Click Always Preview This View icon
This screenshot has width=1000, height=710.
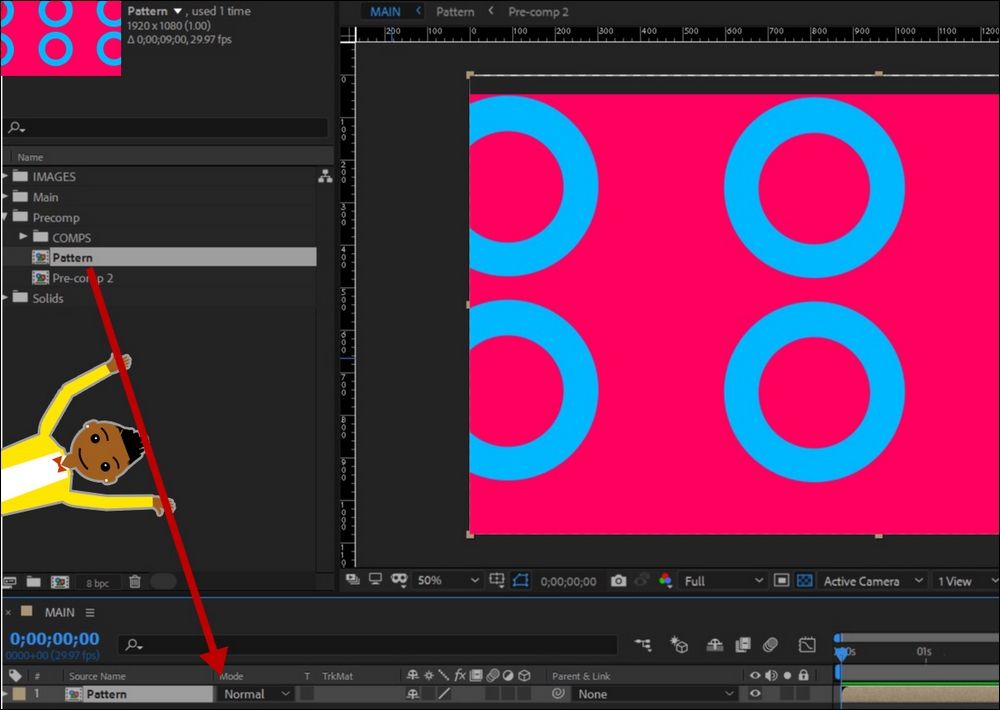[353, 579]
